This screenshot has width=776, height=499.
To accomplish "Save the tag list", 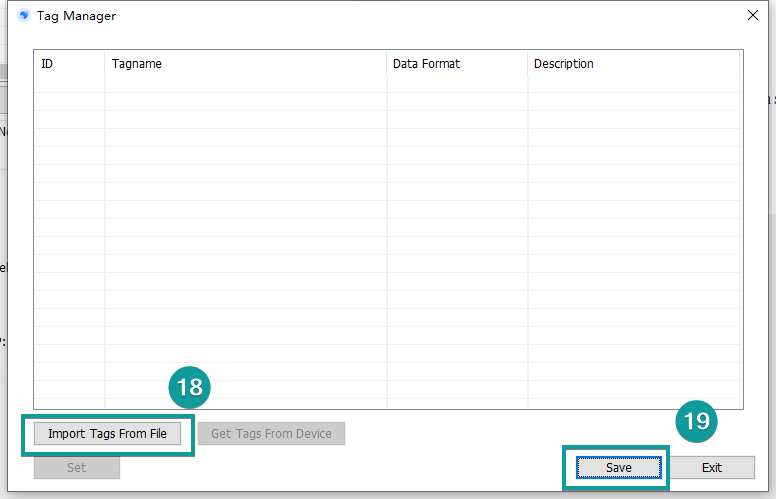I will point(618,467).
